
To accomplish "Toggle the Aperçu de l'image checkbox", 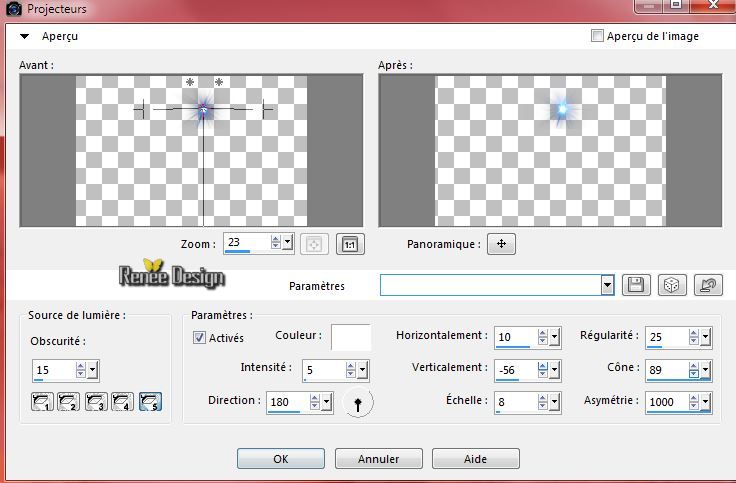I will (x=597, y=36).
